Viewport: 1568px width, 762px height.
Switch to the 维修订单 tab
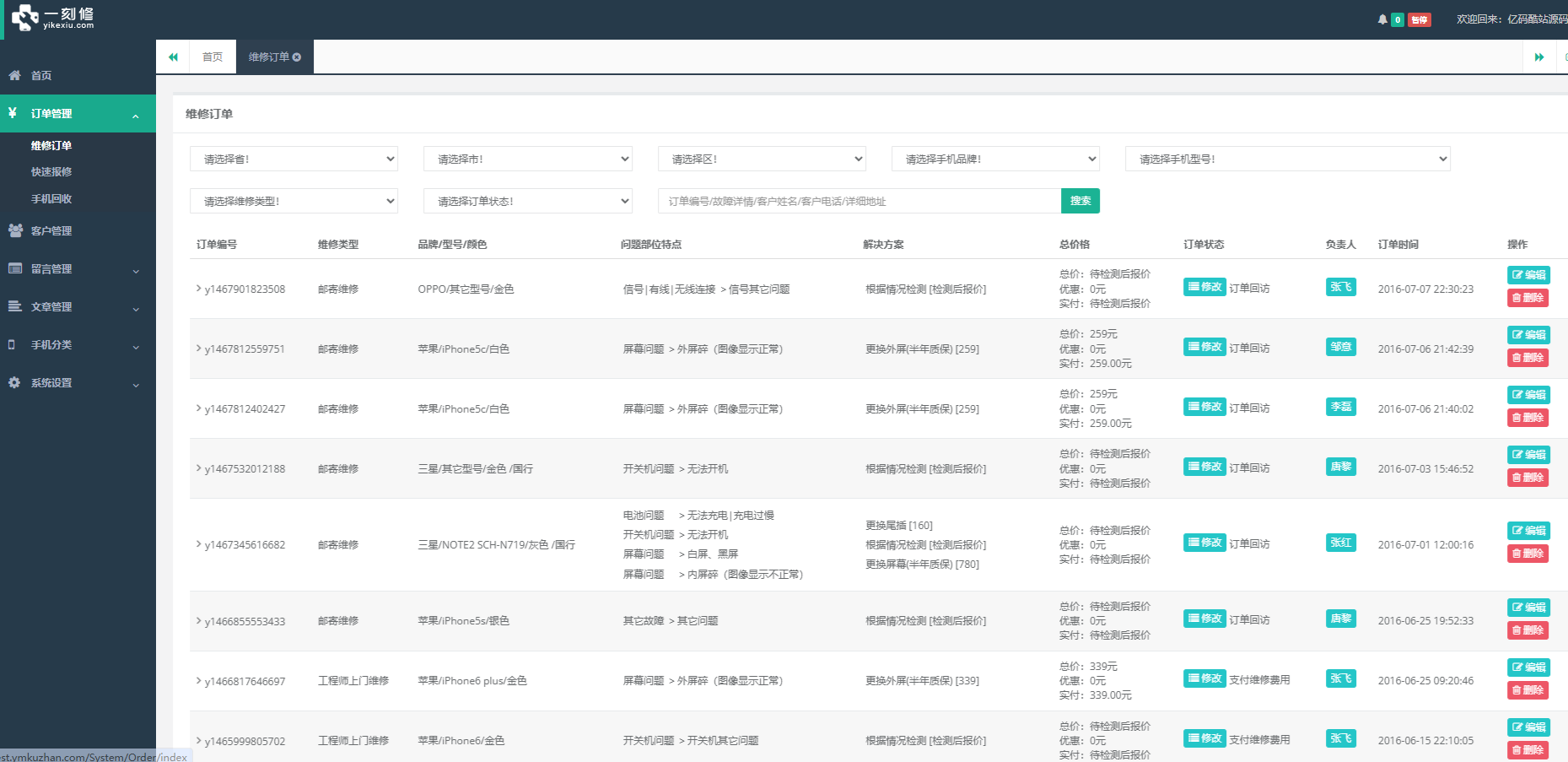click(268, 56)
